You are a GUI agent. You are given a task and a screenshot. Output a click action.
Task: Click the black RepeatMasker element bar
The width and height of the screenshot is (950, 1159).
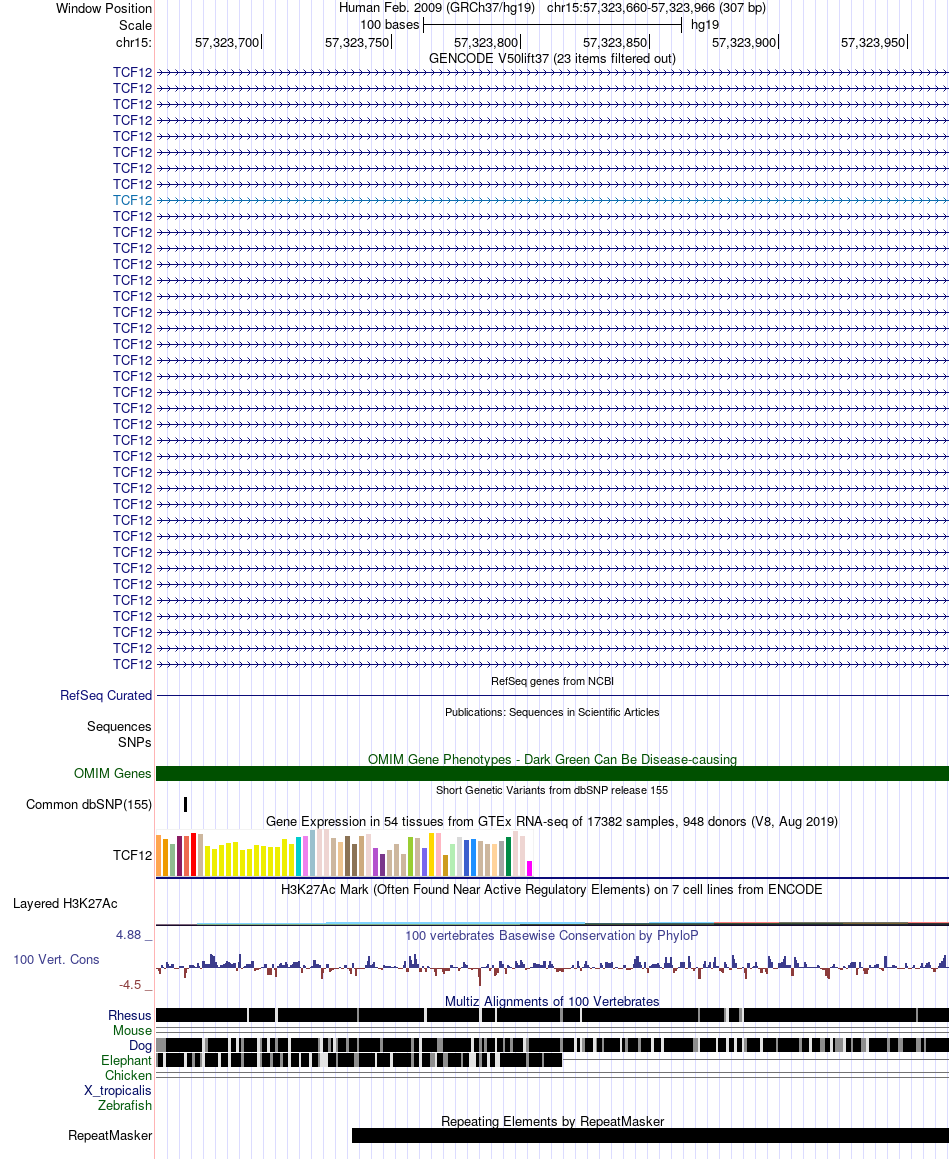[651, 1135]
